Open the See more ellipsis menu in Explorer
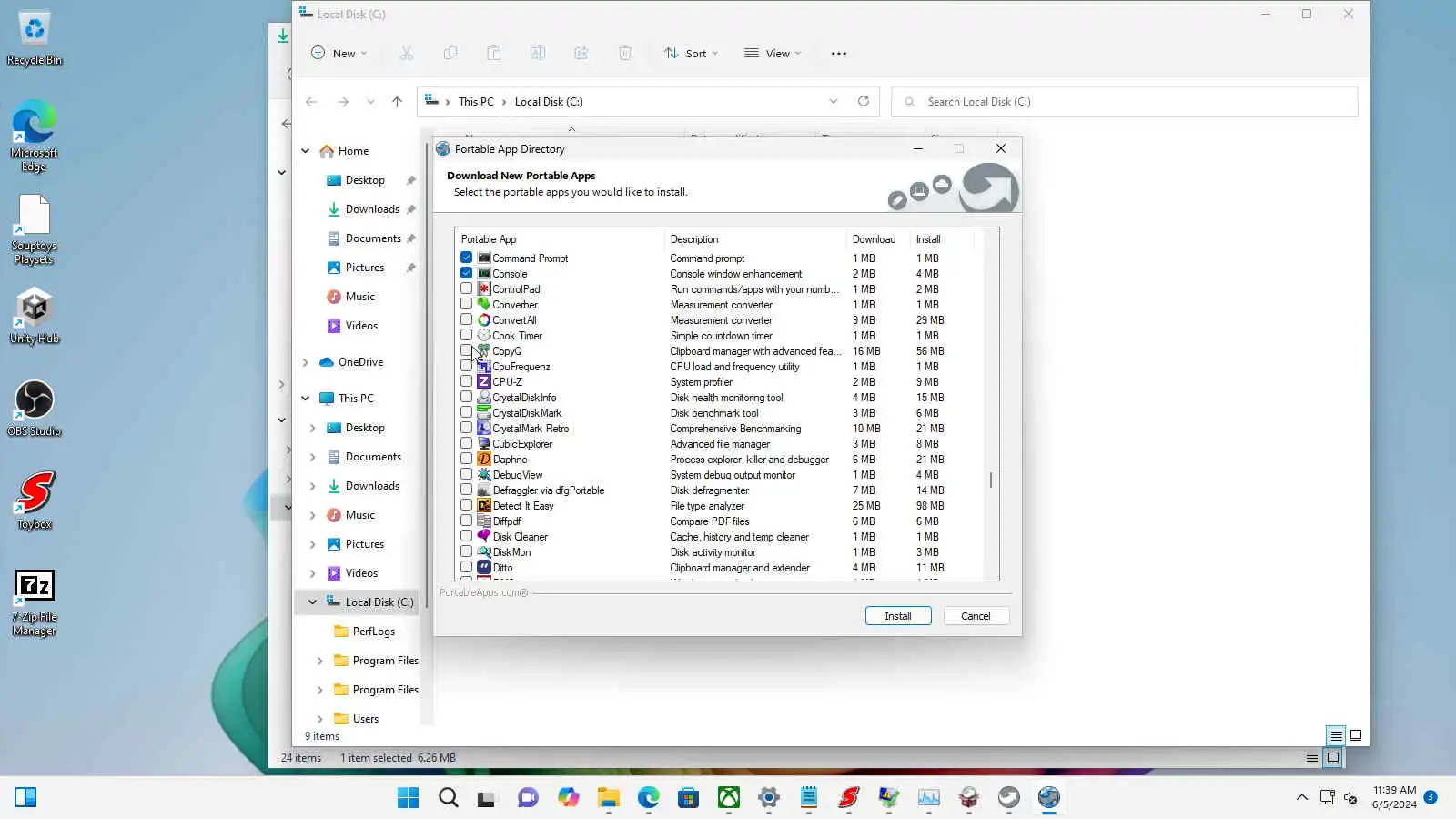This screenshot has height=819, width=1456. [839, 53]
